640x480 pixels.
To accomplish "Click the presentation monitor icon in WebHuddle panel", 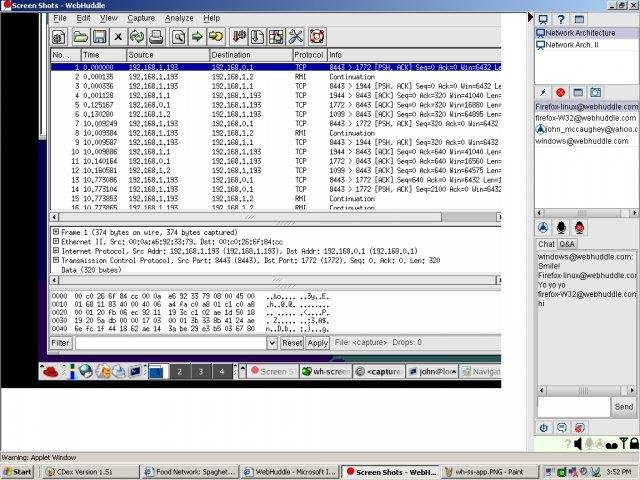I will tap(543, 19).
